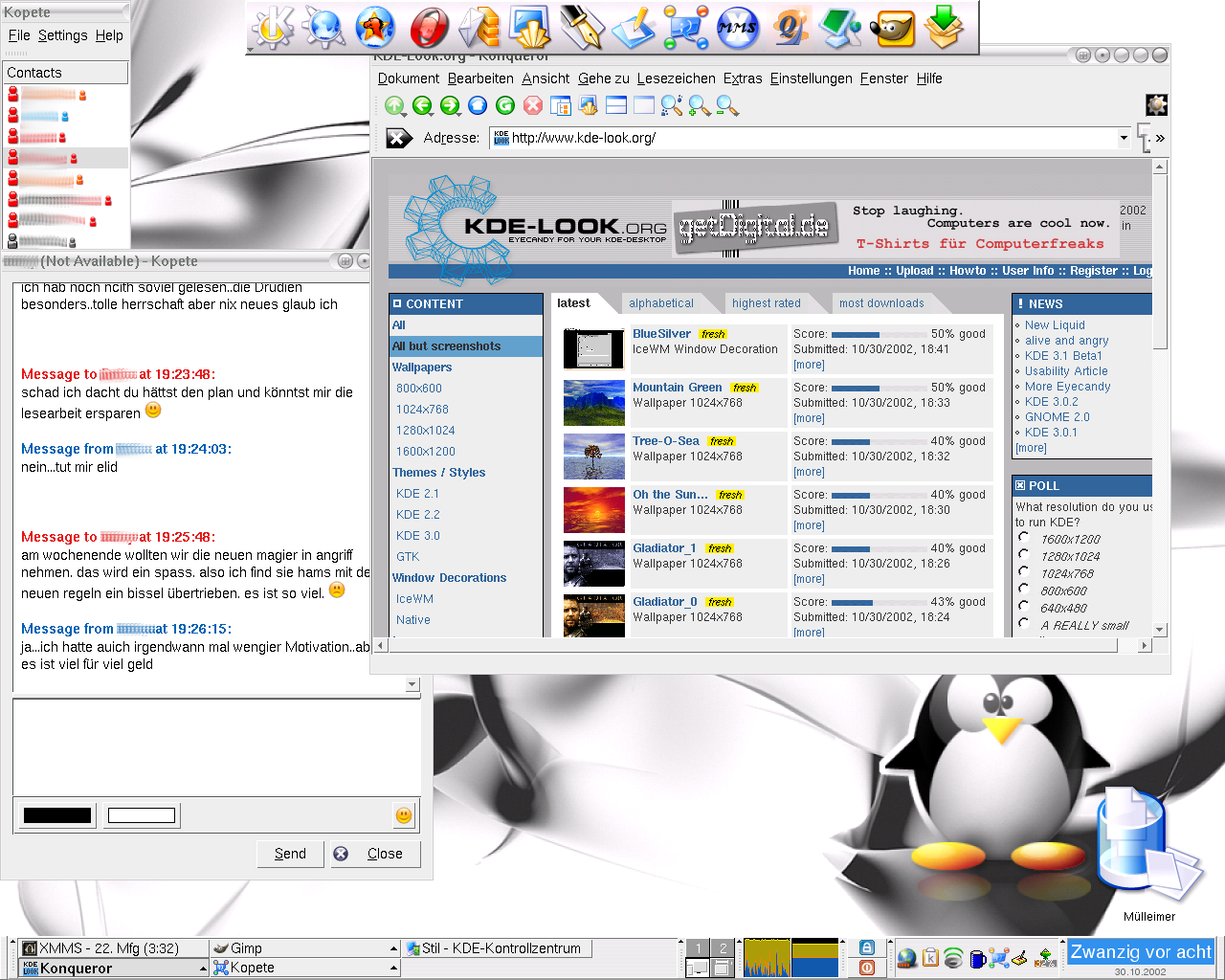Launch the Opera browser icon
This screenshot has width=1225, height=980.
(429, 27)
